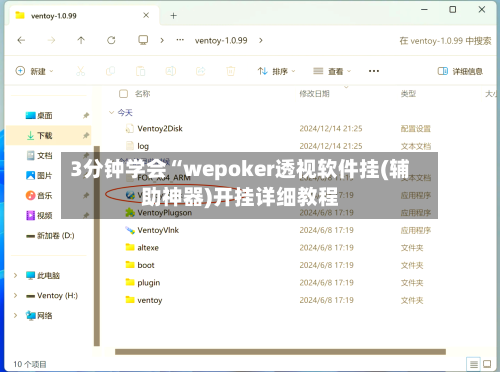
Task: Click the Paste clipboard icon
Action: (x=141, y=71)
